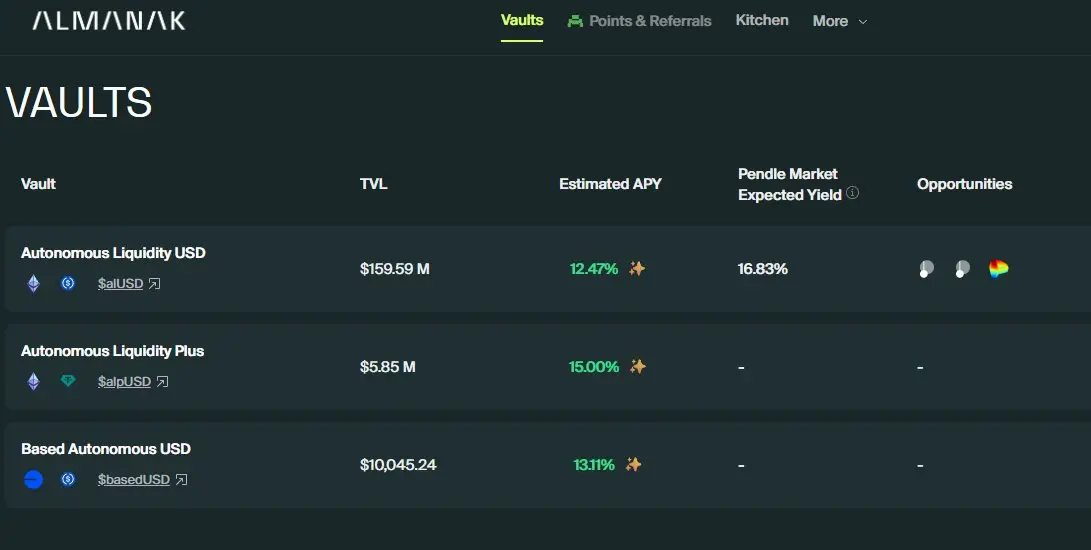Select the Autonomous Liquidity Plus vault name
Viewport: 1091px width, 550px height.
(112, 351)
